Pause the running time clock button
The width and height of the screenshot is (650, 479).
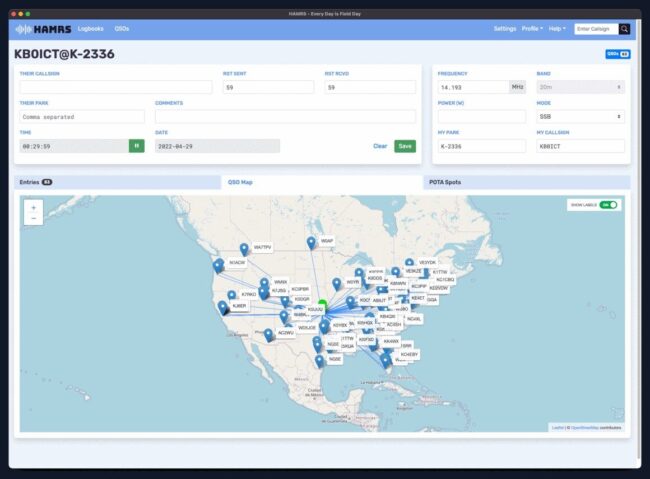(136, 146)
